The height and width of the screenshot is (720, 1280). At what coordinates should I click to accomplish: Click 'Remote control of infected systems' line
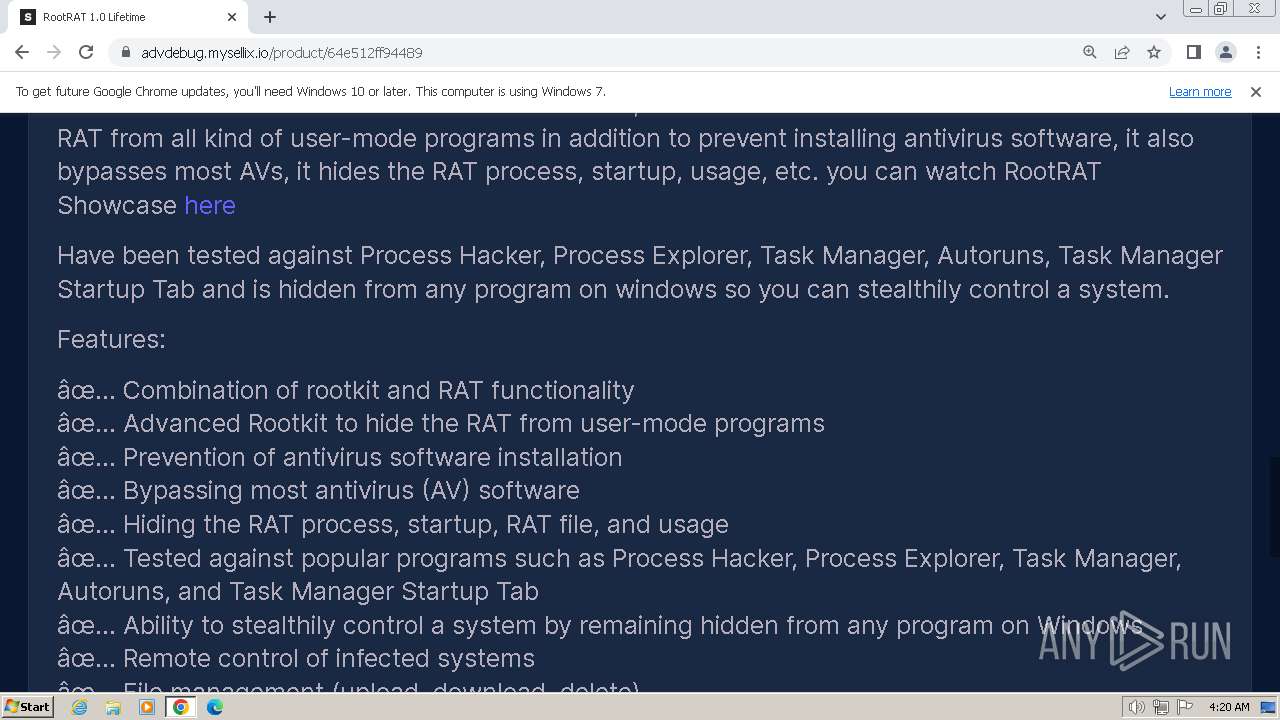pos(296,658)
